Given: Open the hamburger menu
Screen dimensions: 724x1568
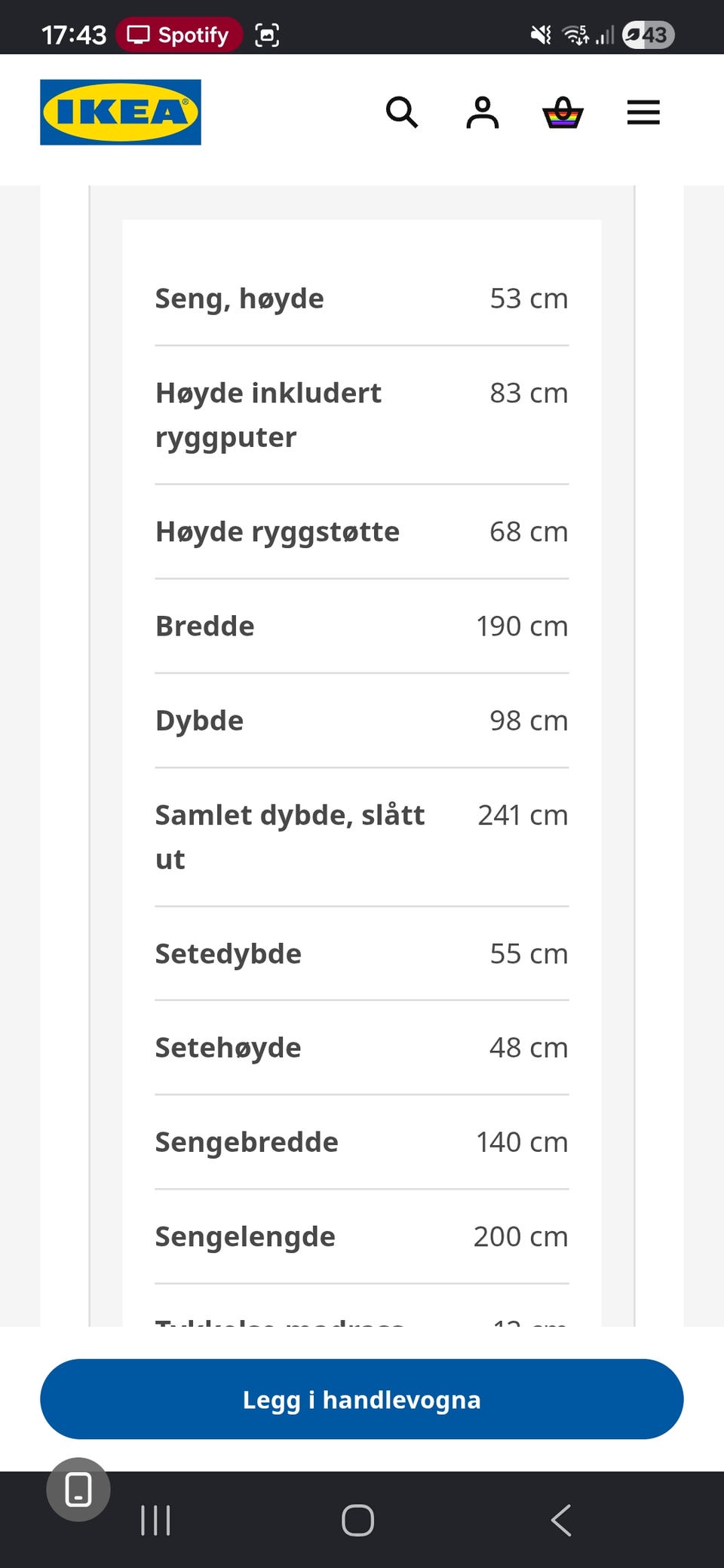Looking at the screenshot, I should click(x=643, y=112).
